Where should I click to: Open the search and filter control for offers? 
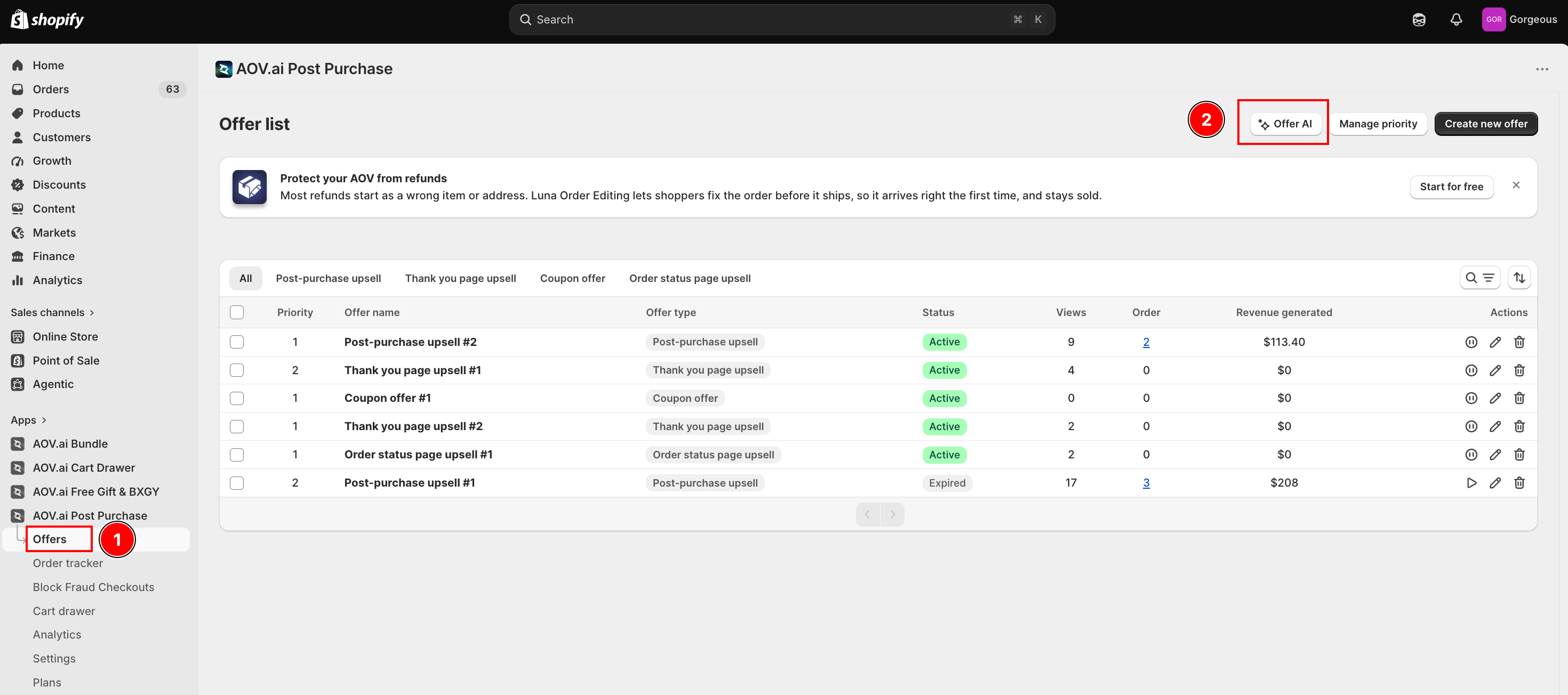1480,278
